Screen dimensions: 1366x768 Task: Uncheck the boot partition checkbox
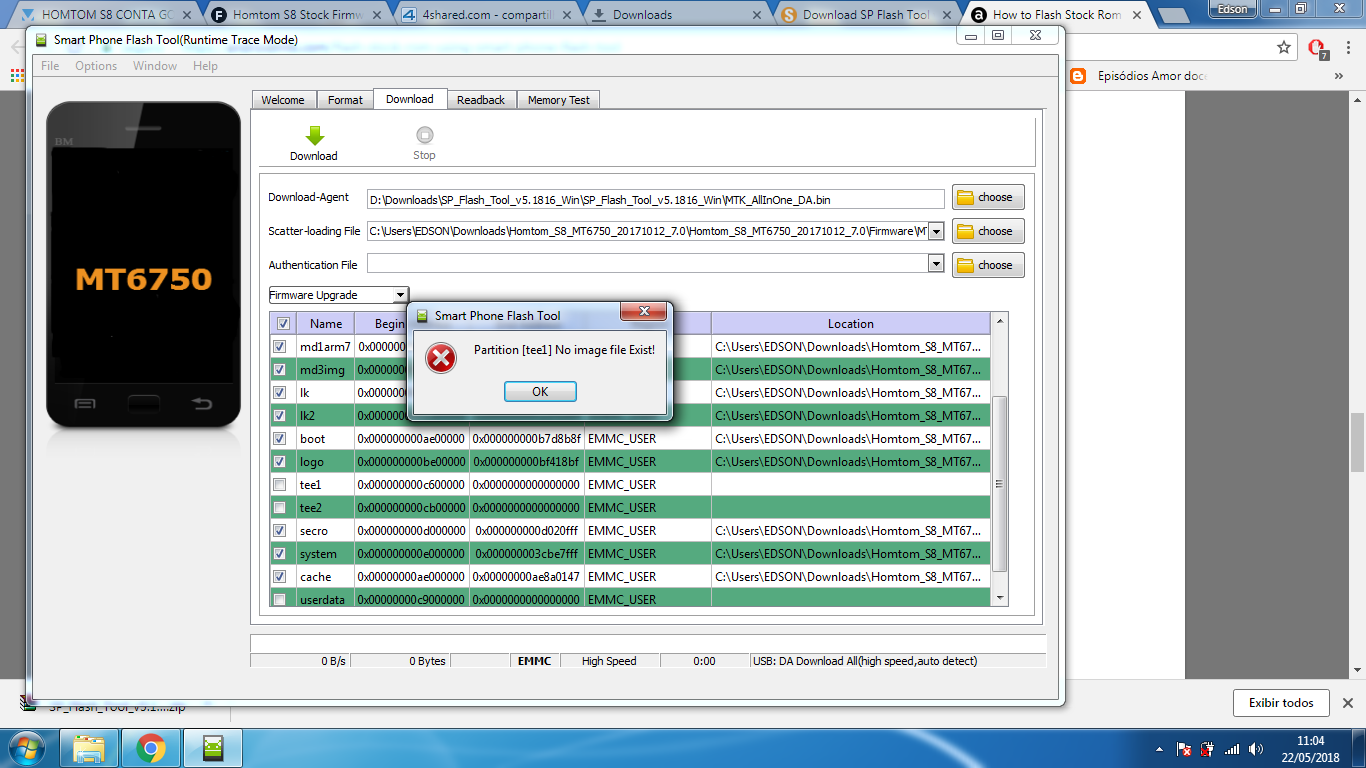[x=280, y=439]
